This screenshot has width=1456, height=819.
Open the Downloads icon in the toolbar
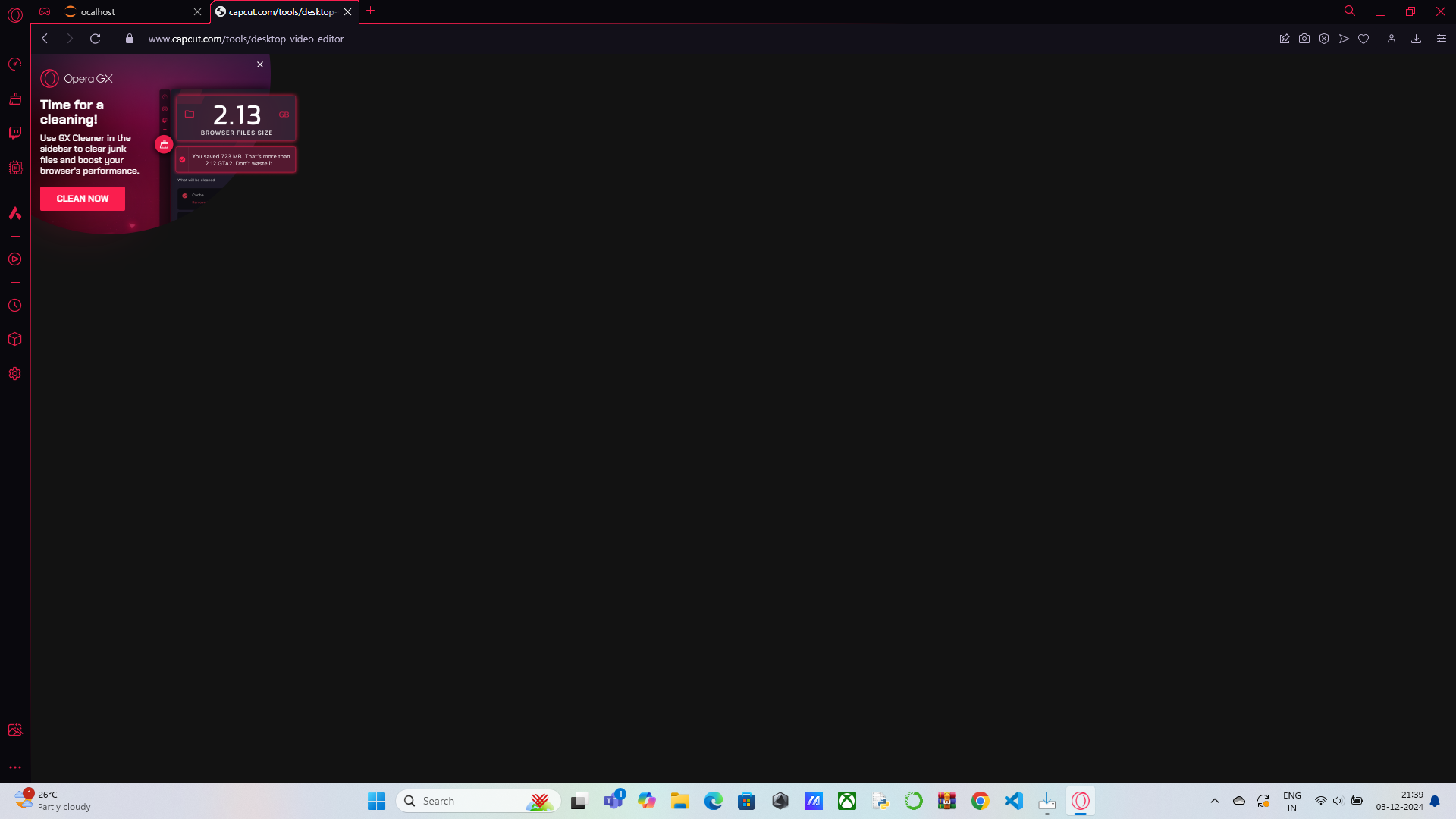click(x=1416, y=39)
